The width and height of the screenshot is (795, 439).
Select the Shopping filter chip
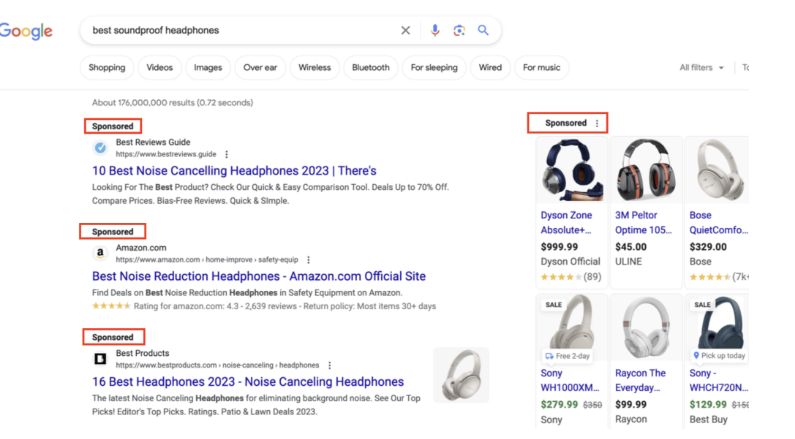tap(107, 67)
